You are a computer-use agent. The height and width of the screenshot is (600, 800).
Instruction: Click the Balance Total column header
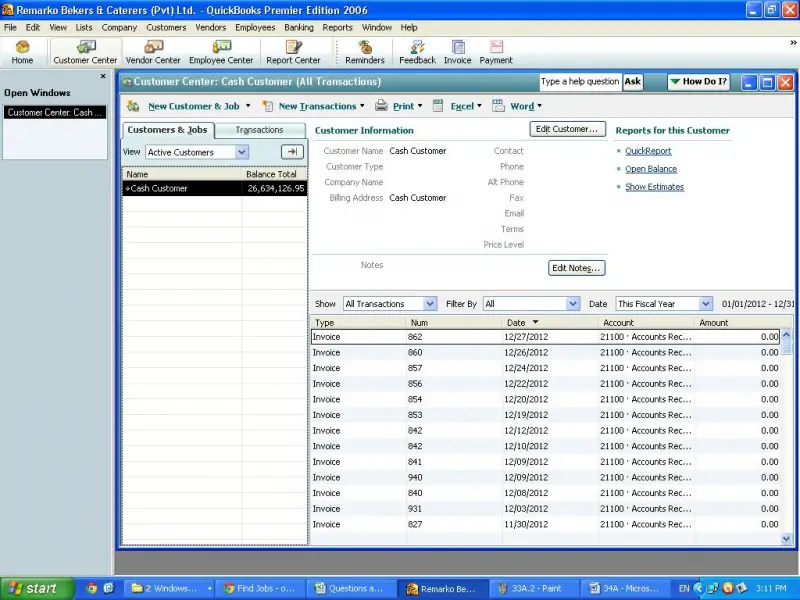(x=274, y=174)
